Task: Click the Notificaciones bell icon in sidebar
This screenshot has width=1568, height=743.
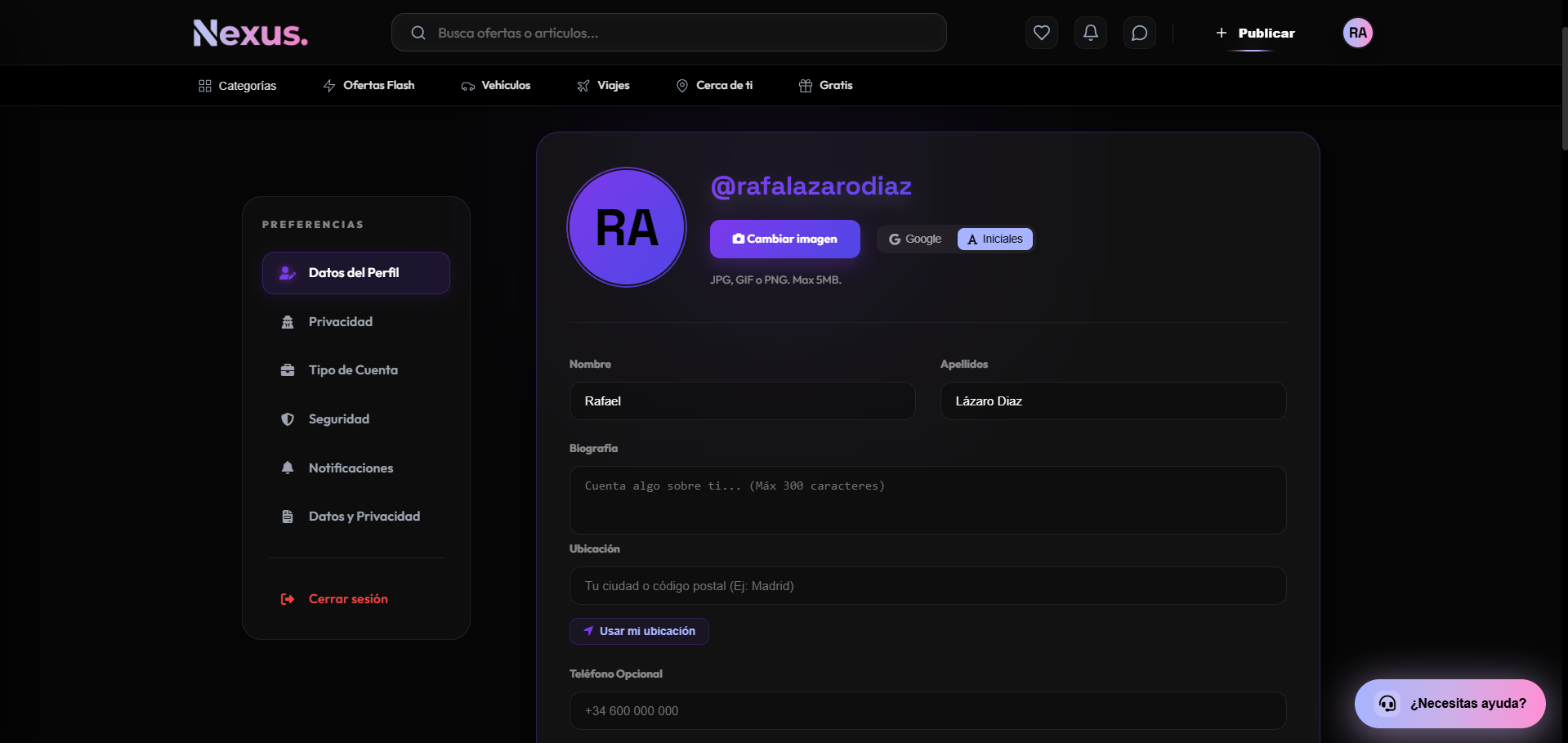Action: click(288, 468)
